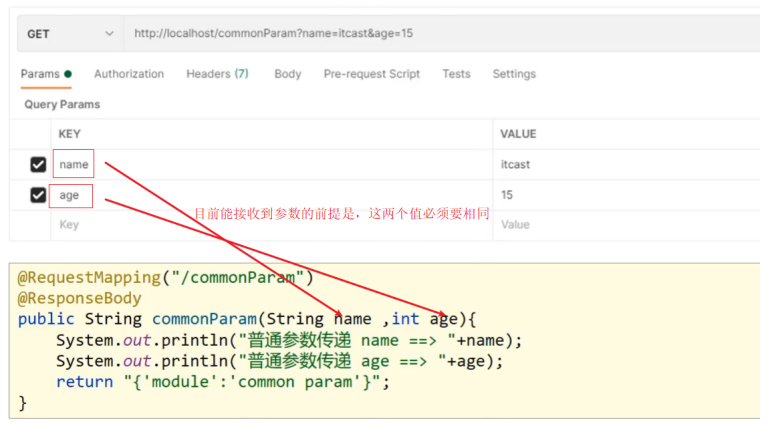Switch to the Params tab
779x428 pixels.
tap(40, 74)
